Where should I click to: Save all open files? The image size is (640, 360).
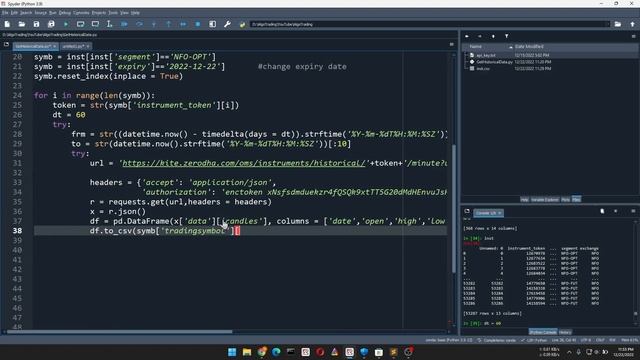tap(51, 24)
